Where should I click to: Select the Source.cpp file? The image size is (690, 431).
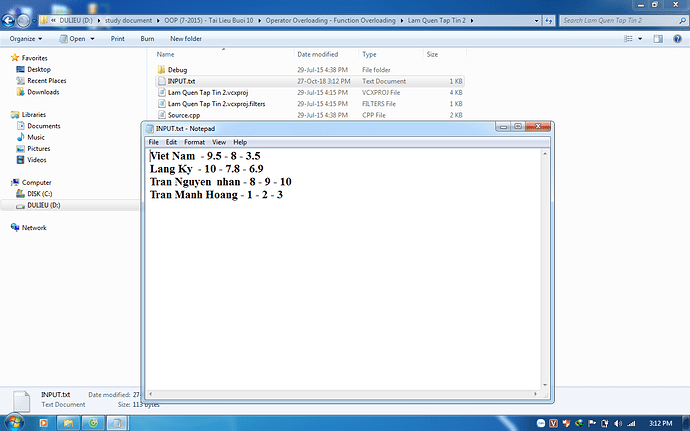[187, 115]
